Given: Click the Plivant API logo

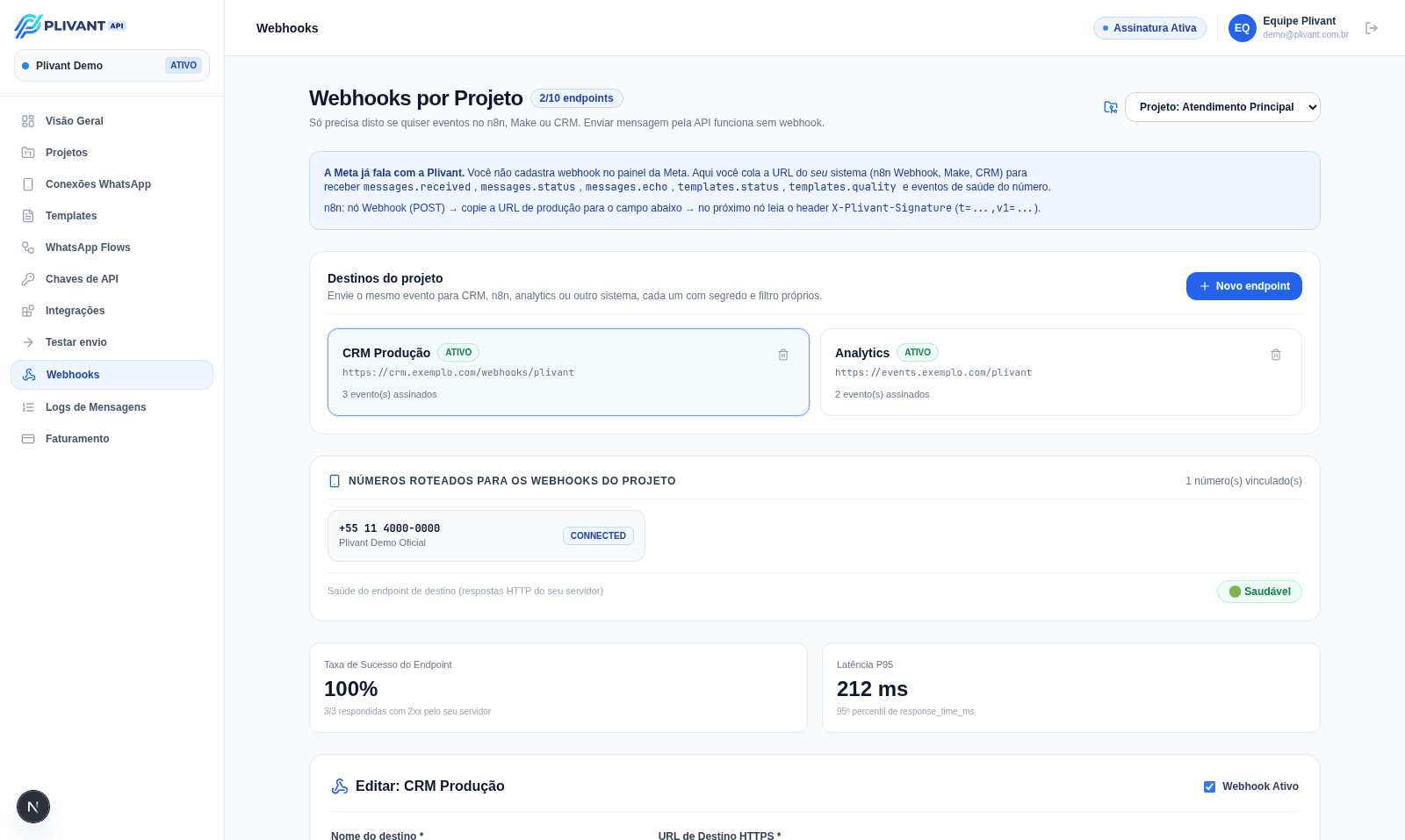Looking at the screenshot, I should coord(70,26).
